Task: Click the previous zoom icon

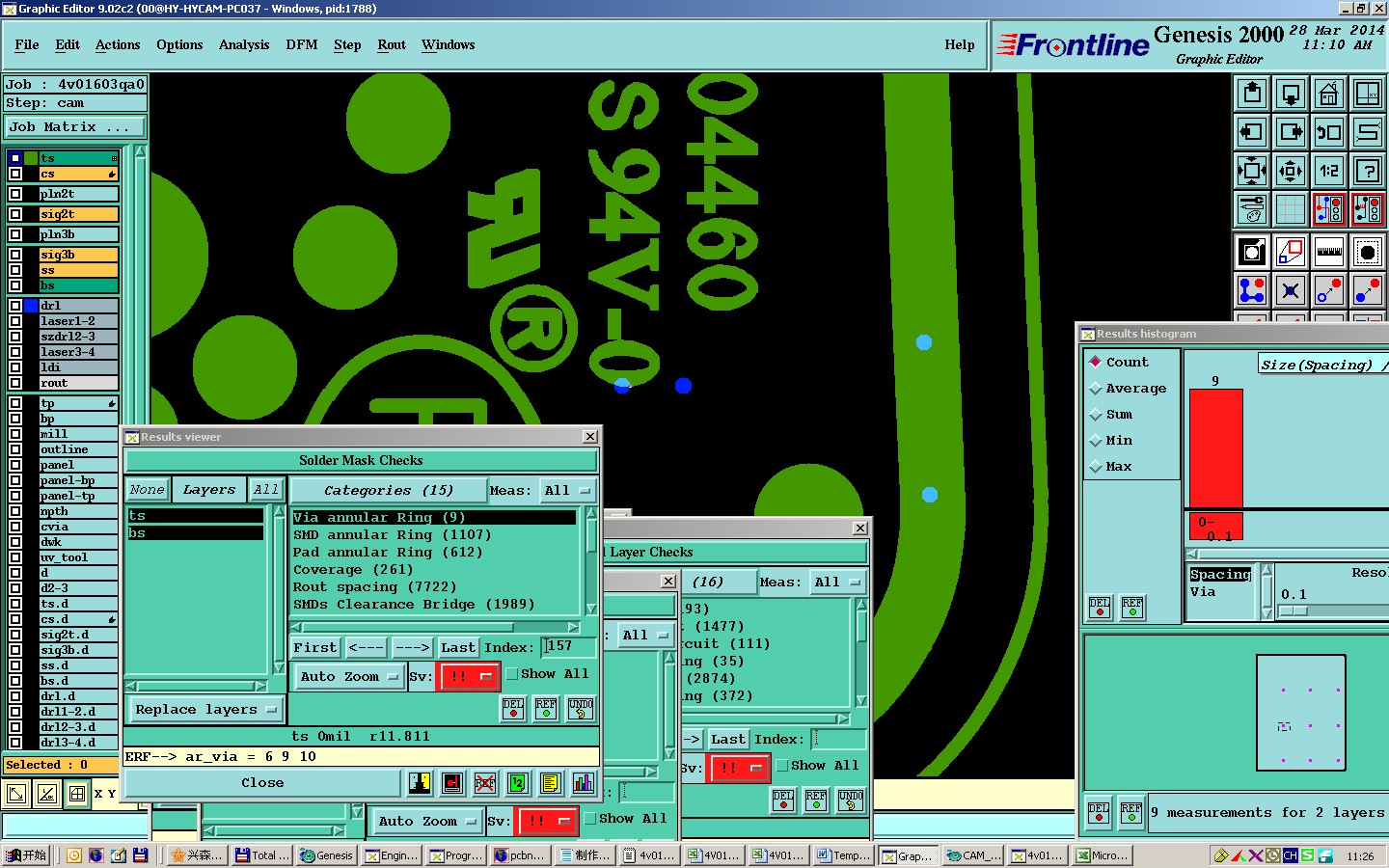Action: click(x=1329, y=132)
